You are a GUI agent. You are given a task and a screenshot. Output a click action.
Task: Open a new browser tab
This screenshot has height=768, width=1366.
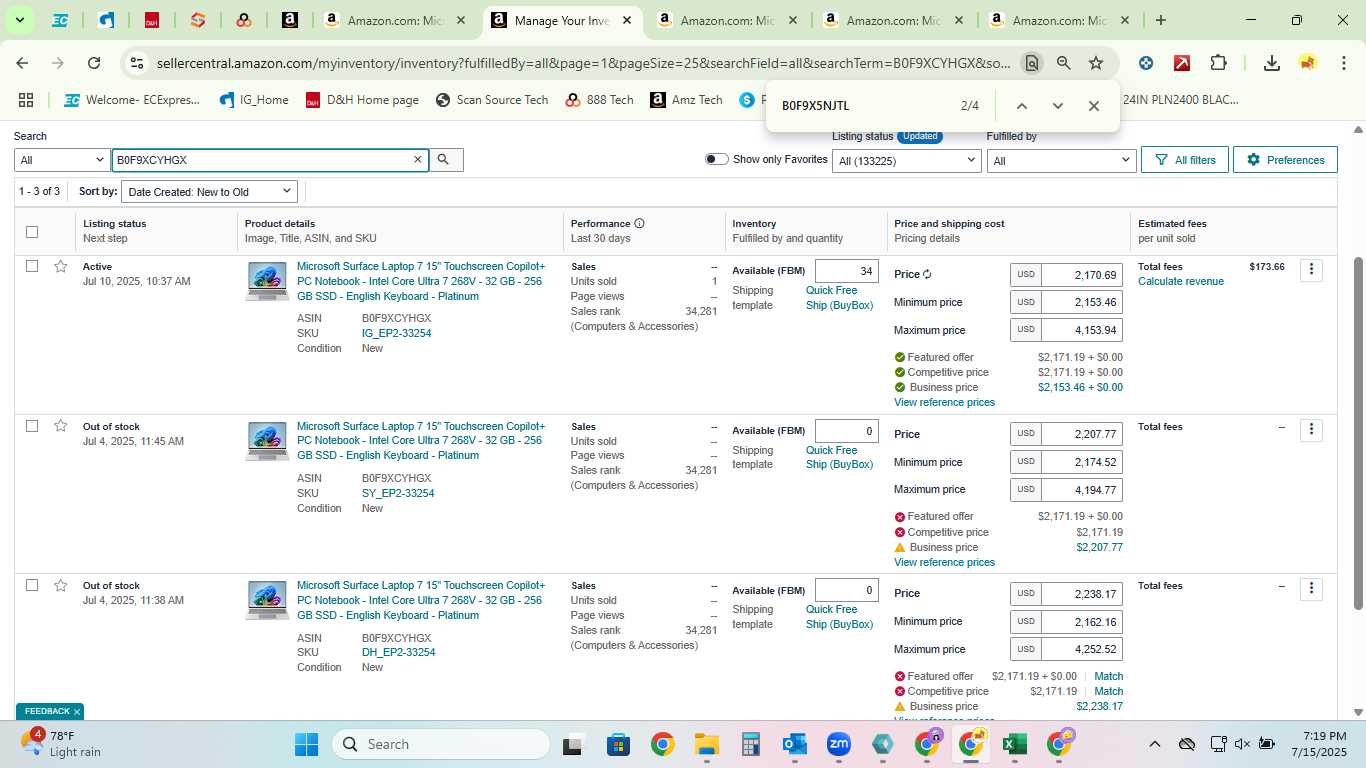click(x=1160, y=20)
